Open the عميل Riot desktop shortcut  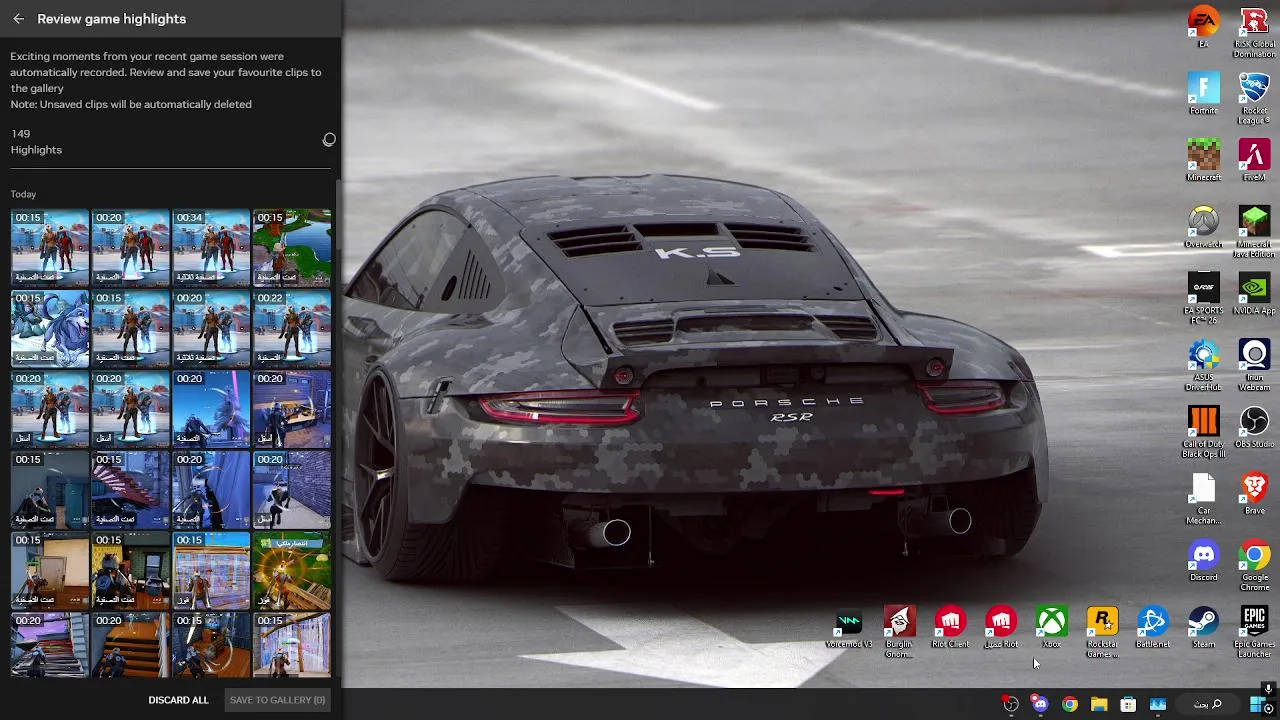(1001, 627)
